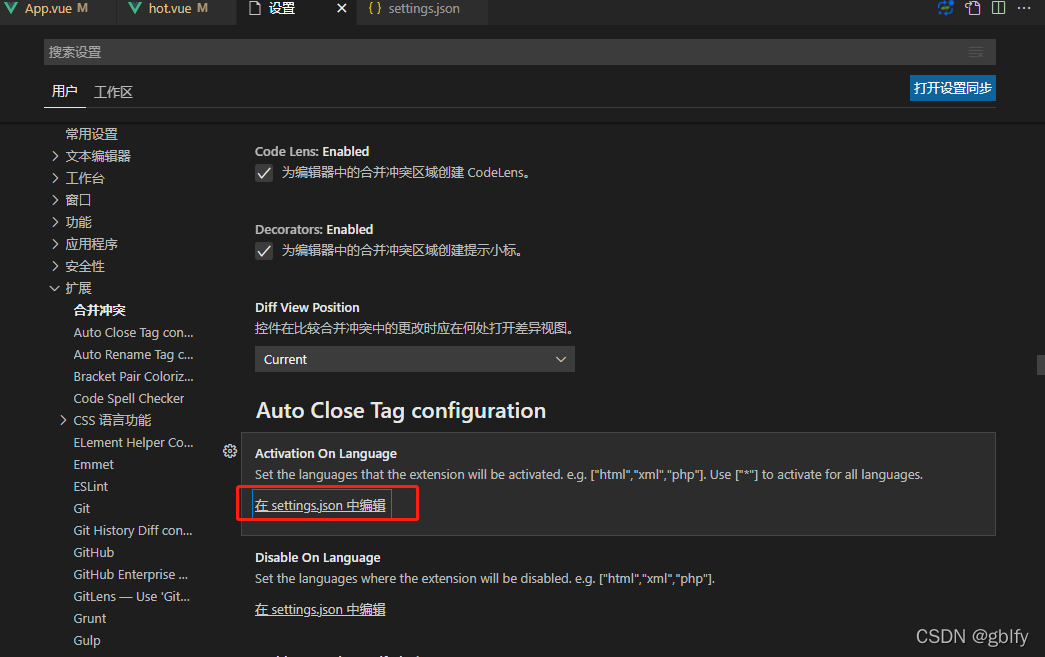
Task: Switch to App.vue tab
Action: (48, 9)
